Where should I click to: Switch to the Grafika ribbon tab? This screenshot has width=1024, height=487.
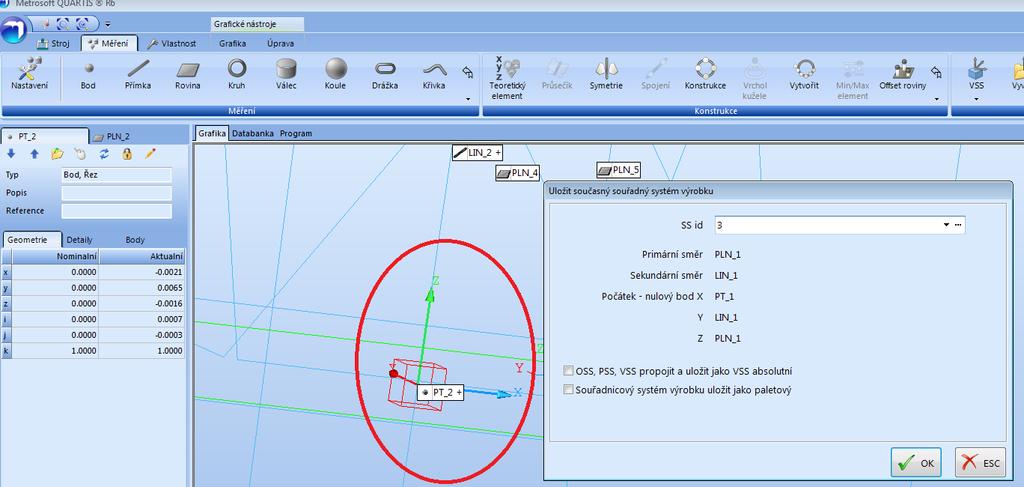tap(233, 44)
